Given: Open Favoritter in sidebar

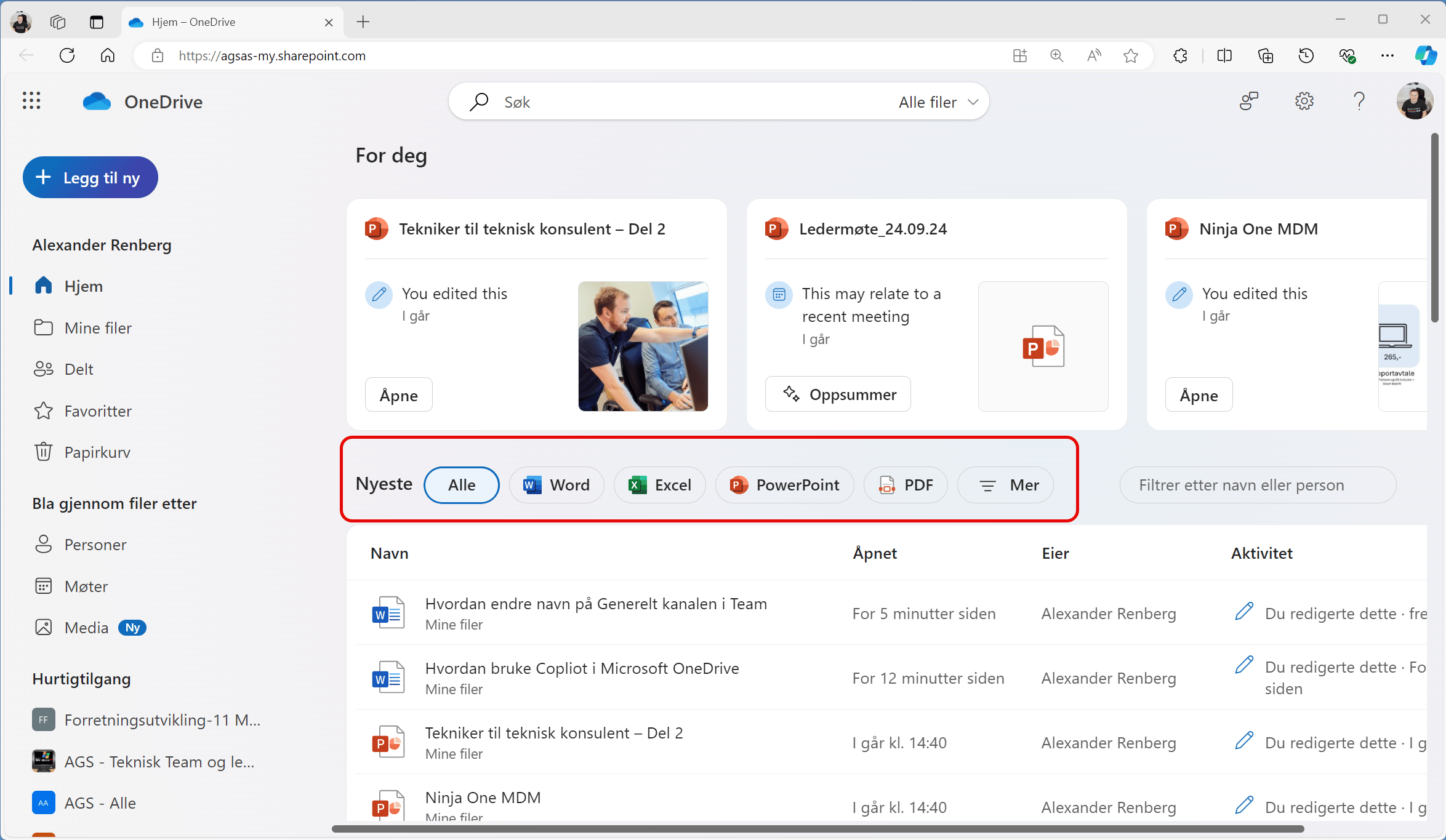Looking at the screenshot, I should [x=98, y=411].
